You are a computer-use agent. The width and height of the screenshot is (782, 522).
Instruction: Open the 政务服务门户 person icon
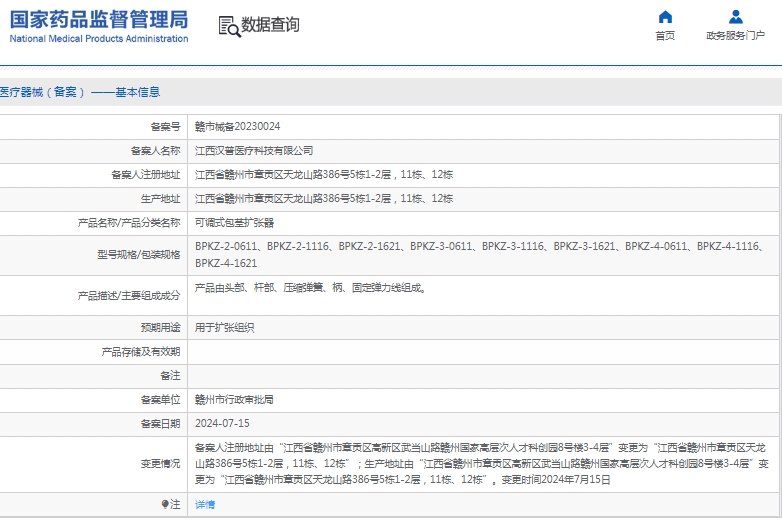tap(736, 17)
